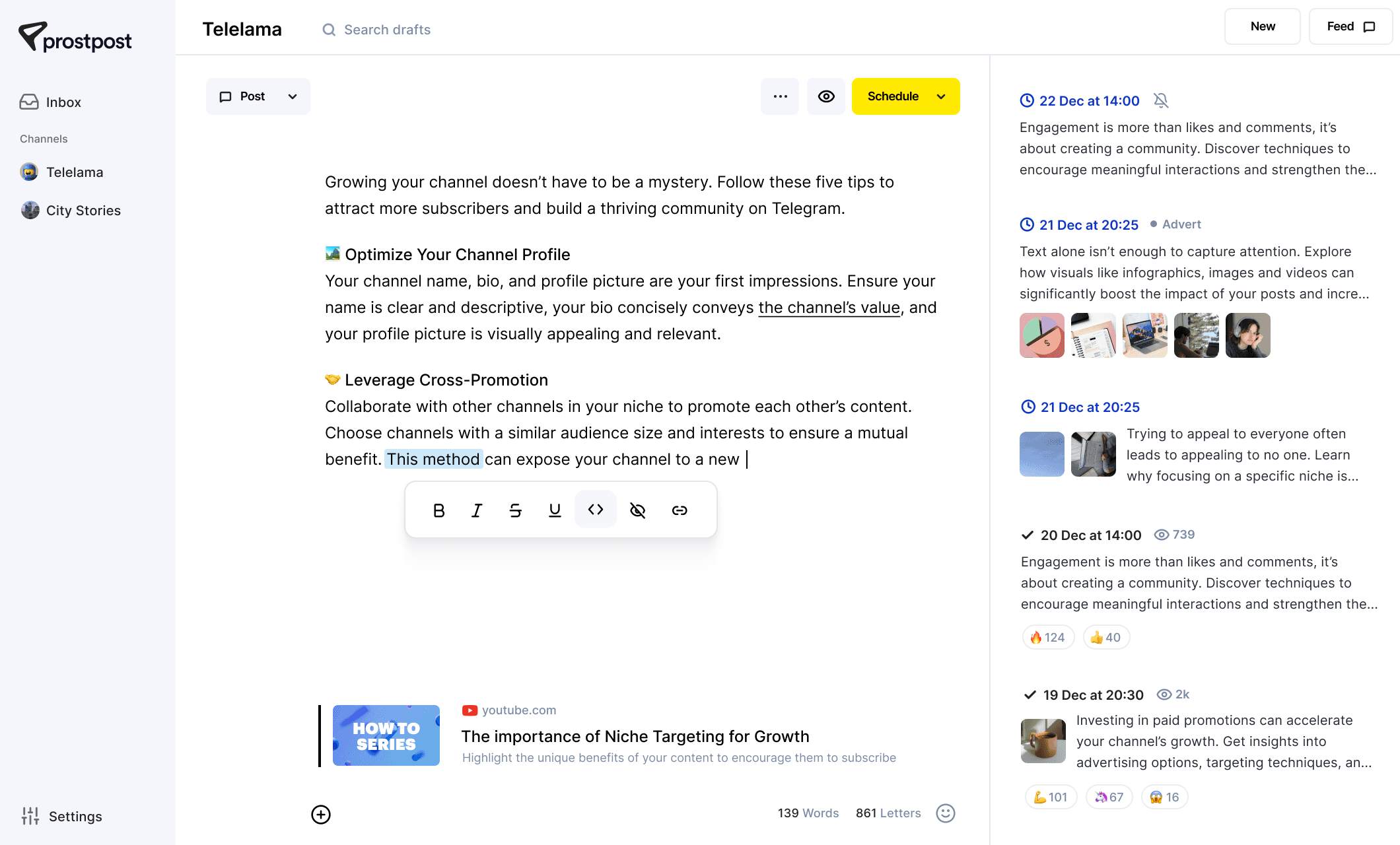Open the emoji picker smiley icon

pos(946,813)
